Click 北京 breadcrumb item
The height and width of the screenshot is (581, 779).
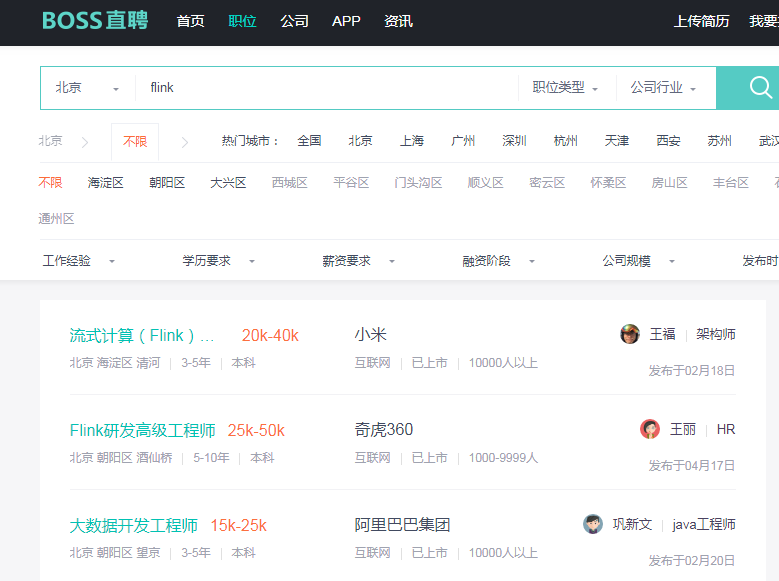(51, 141)
